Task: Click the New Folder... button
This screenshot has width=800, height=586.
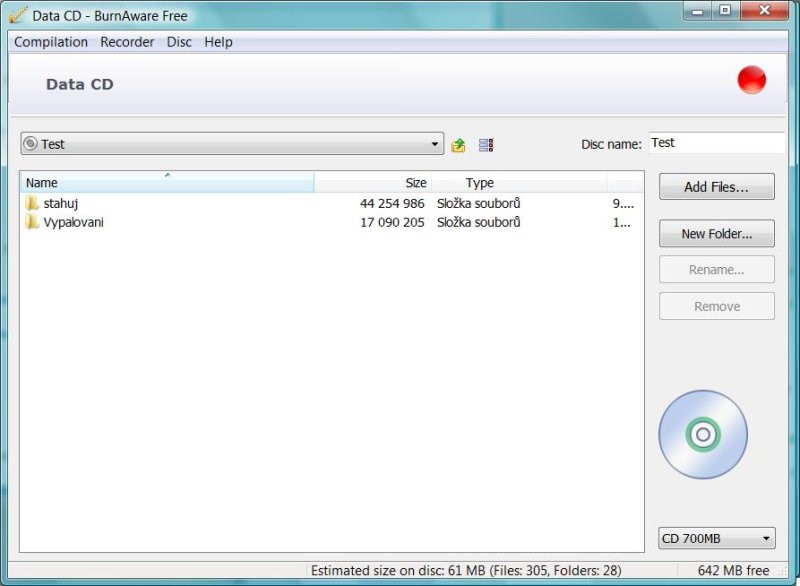Action: pyautogui.click(x=717, y=234)
